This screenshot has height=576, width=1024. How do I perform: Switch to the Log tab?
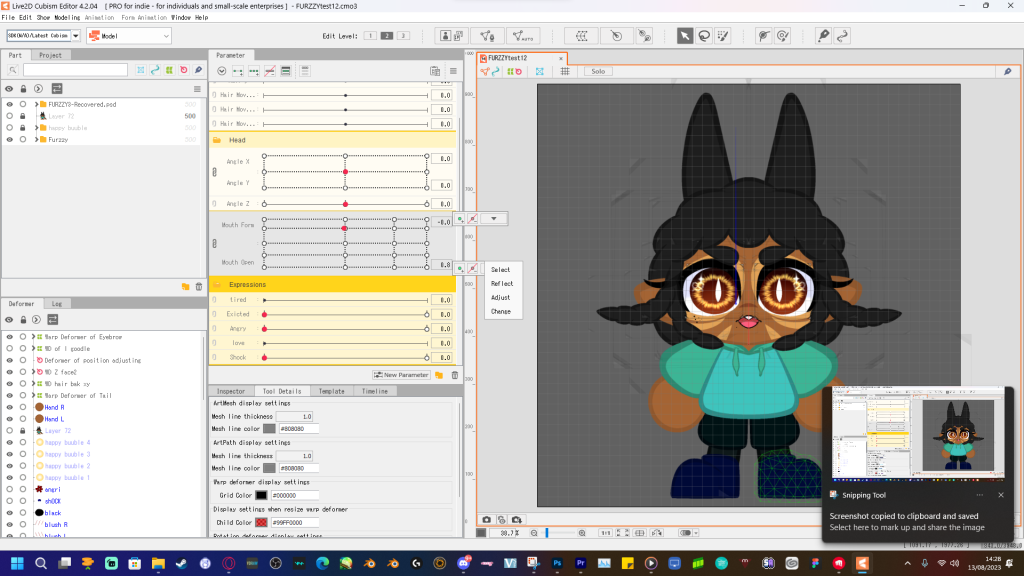click(57, 304)
